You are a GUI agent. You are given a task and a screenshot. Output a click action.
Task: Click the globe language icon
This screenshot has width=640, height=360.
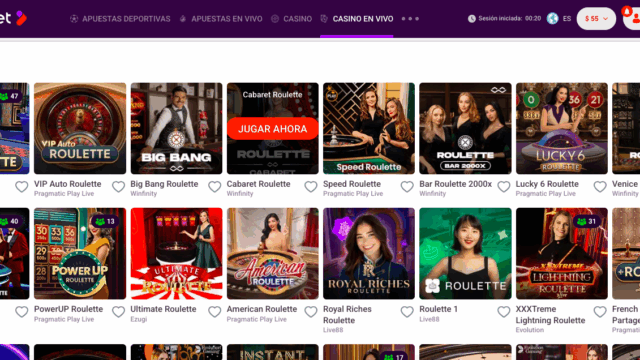pyautogui.click(x=552, y=18)
